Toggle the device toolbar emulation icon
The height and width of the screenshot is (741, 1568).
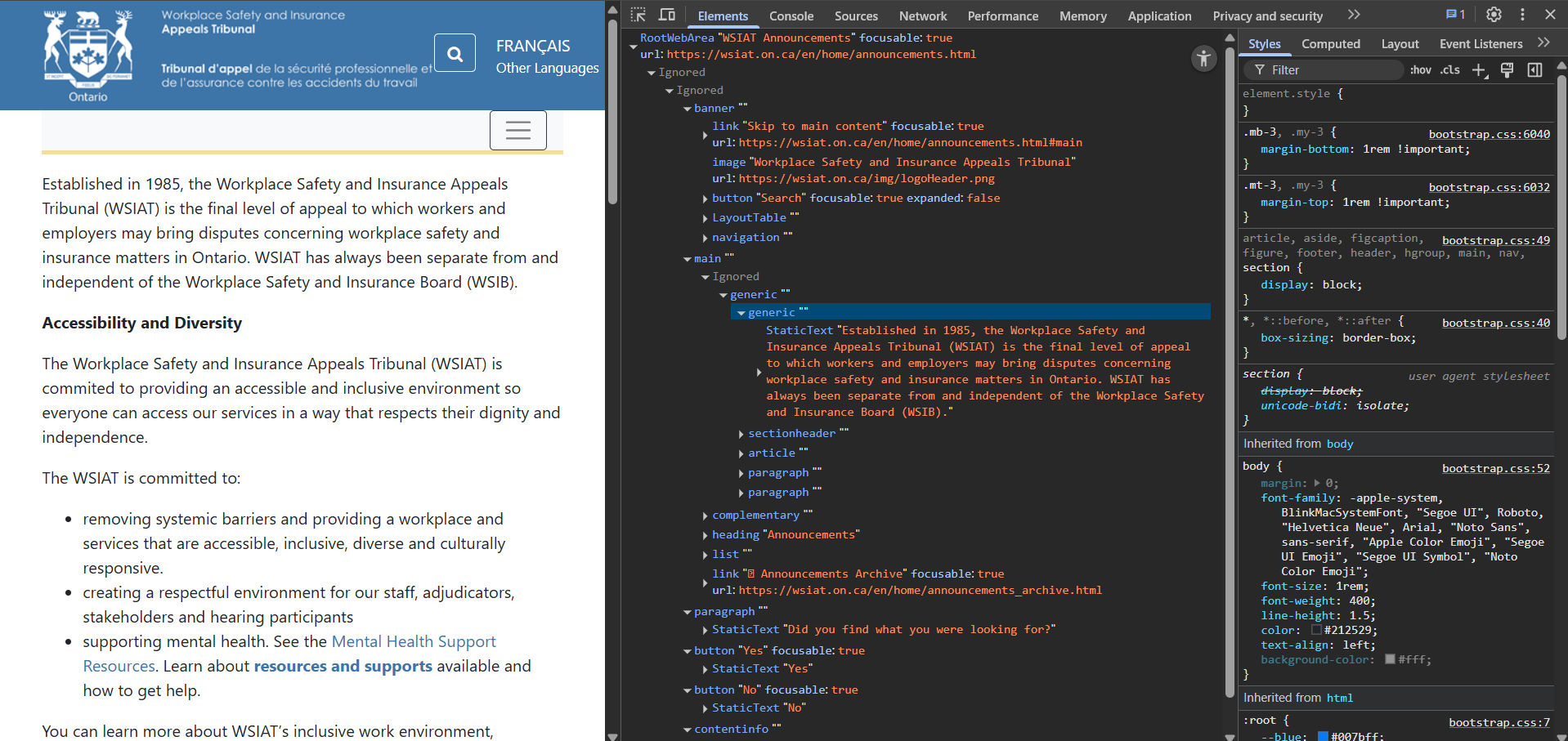(x=667, y=15)
